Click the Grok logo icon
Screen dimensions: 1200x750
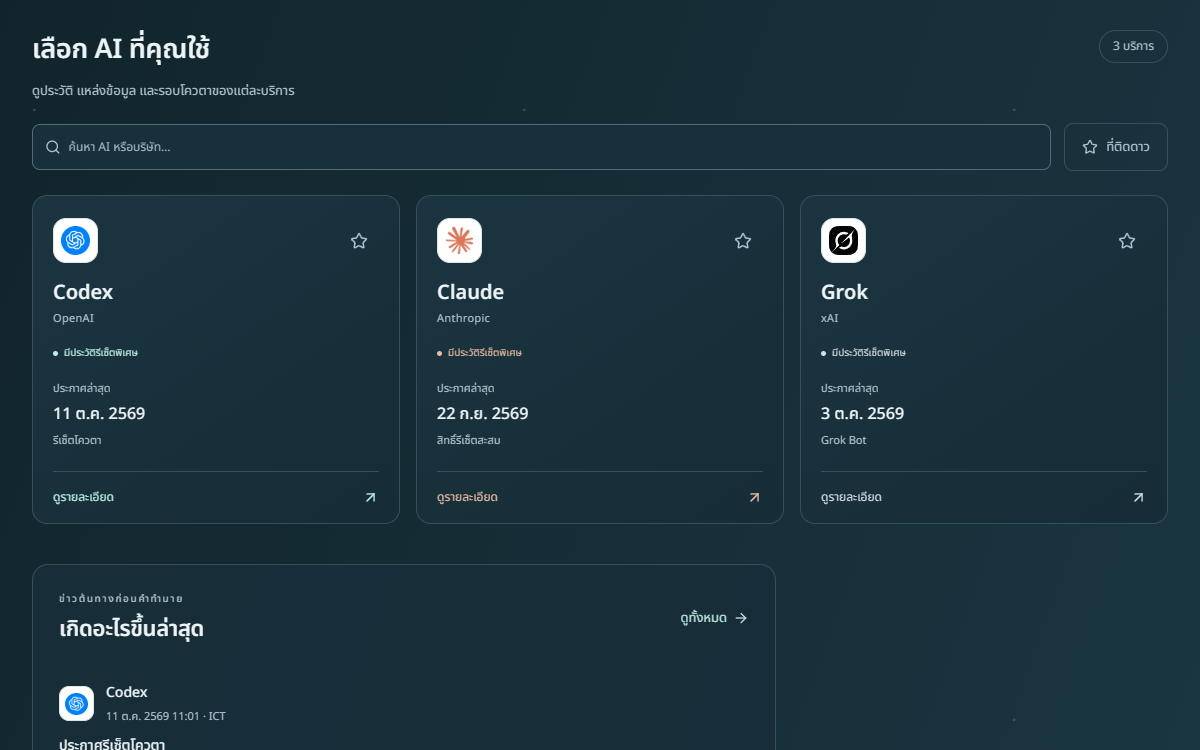pos(843,240)
